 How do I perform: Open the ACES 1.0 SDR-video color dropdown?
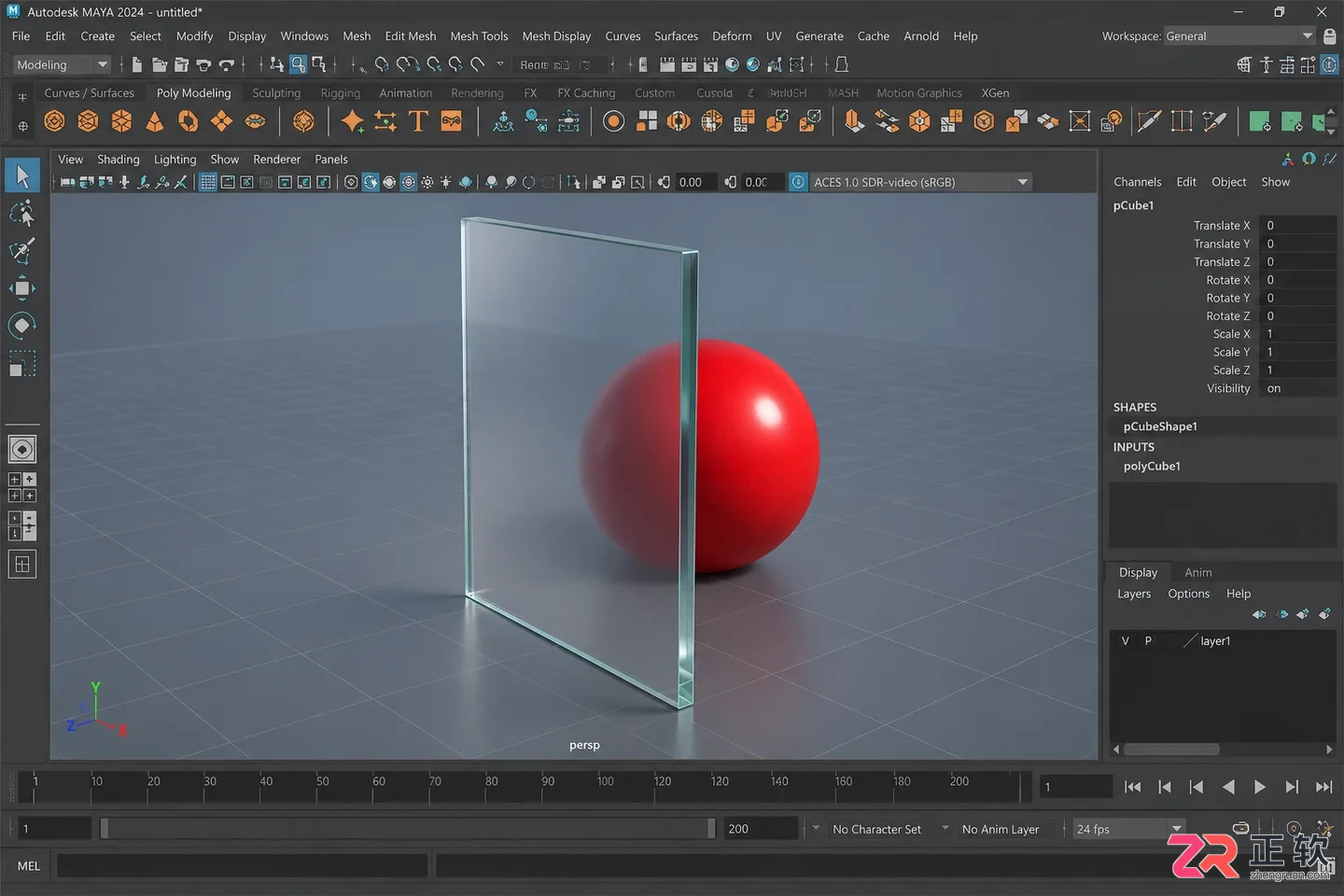click(x=920, y=182)
